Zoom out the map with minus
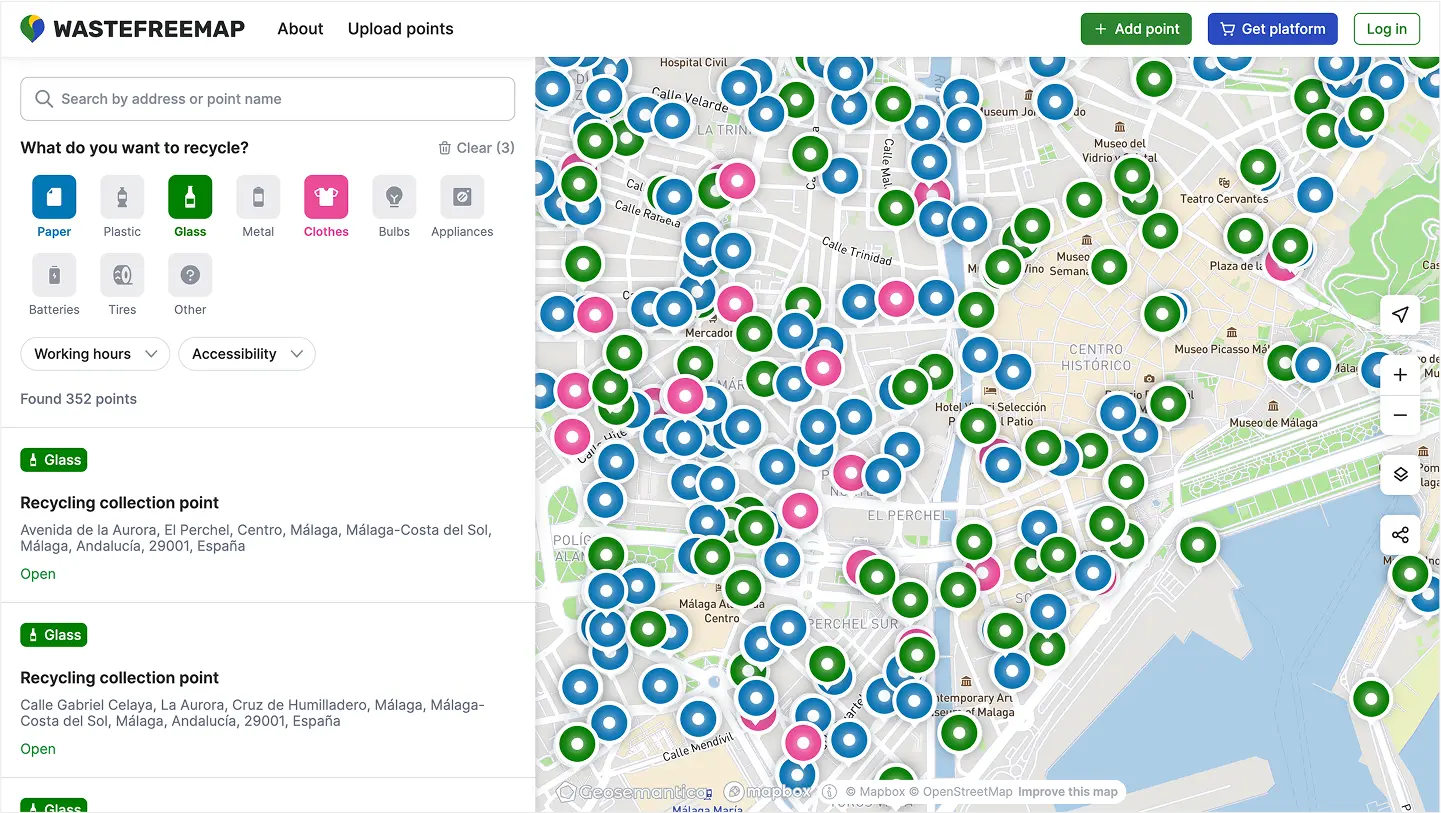 pyautogui.click(x=1400, y=415)
